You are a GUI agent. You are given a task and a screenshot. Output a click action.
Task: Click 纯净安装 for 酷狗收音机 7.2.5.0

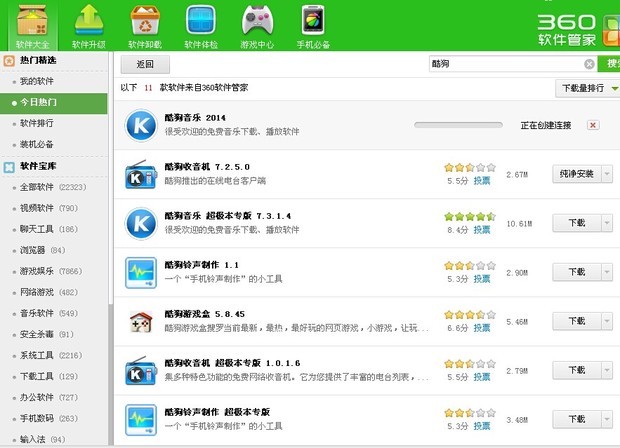(577, 174)
